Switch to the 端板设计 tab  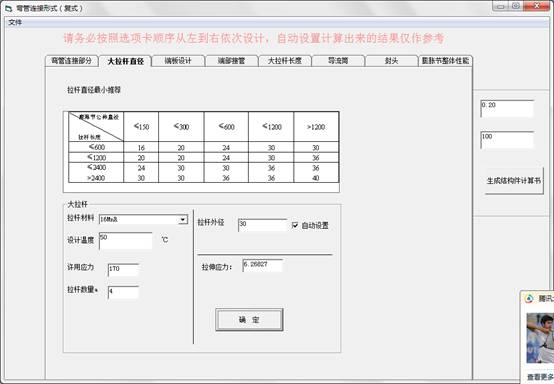178,61
